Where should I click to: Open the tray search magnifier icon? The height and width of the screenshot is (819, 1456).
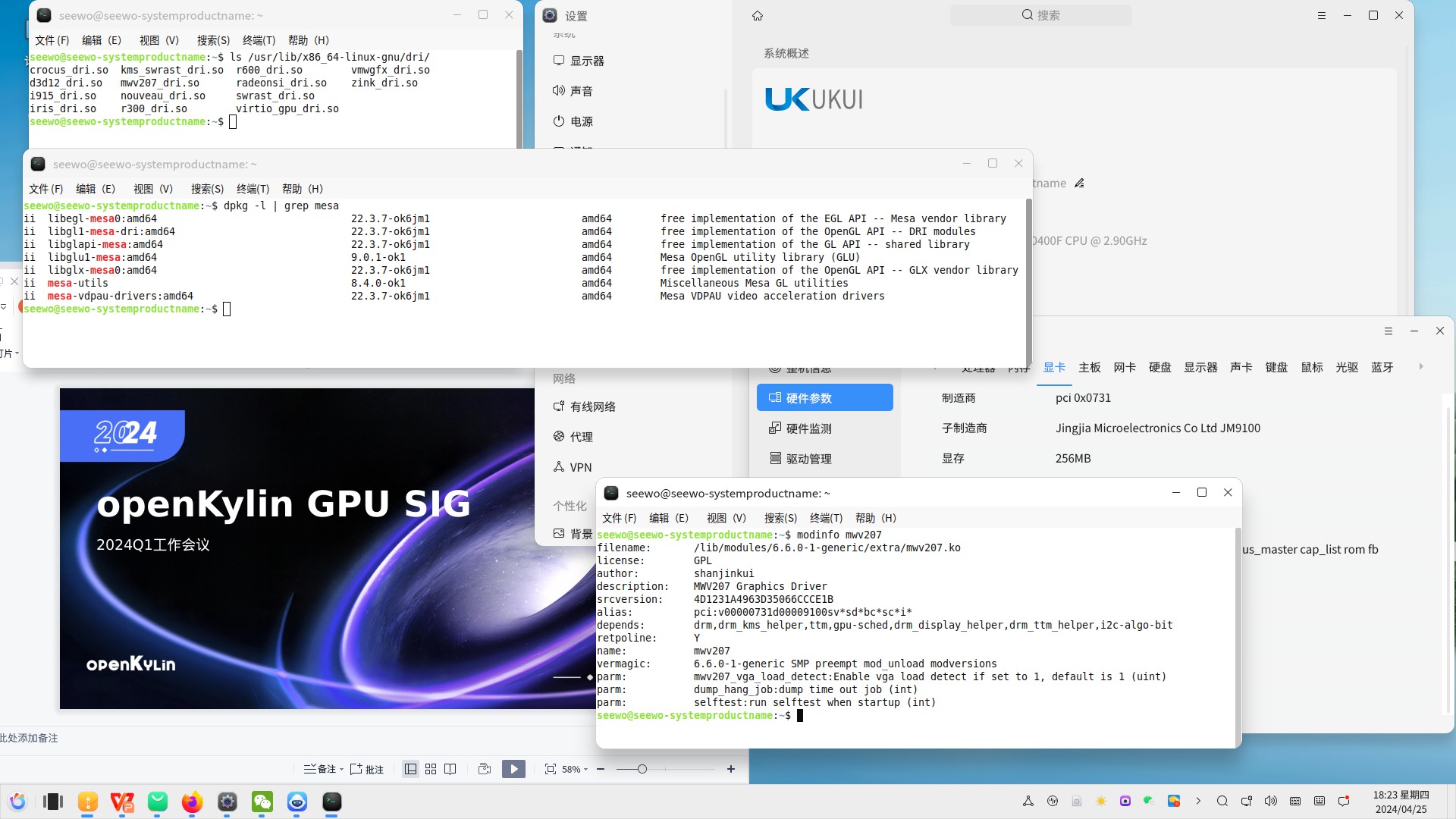1222,801
